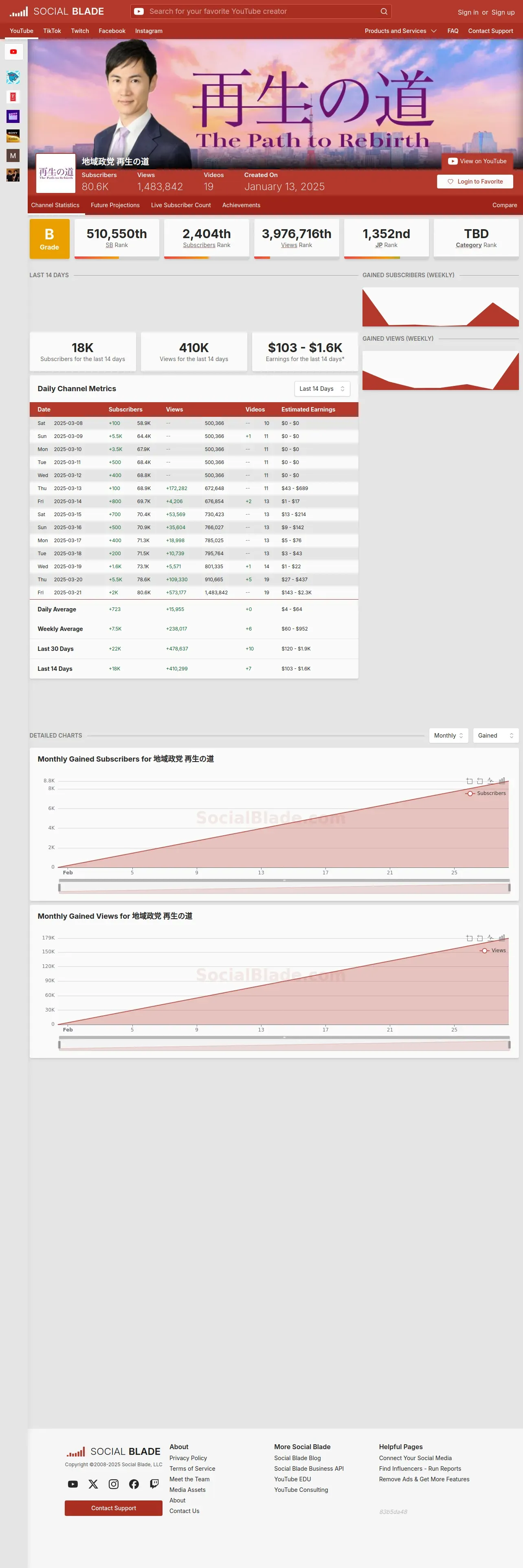Open footer Instagram social icon
This screenshot has width=523, height=1568.
[x=113, y=1484]
